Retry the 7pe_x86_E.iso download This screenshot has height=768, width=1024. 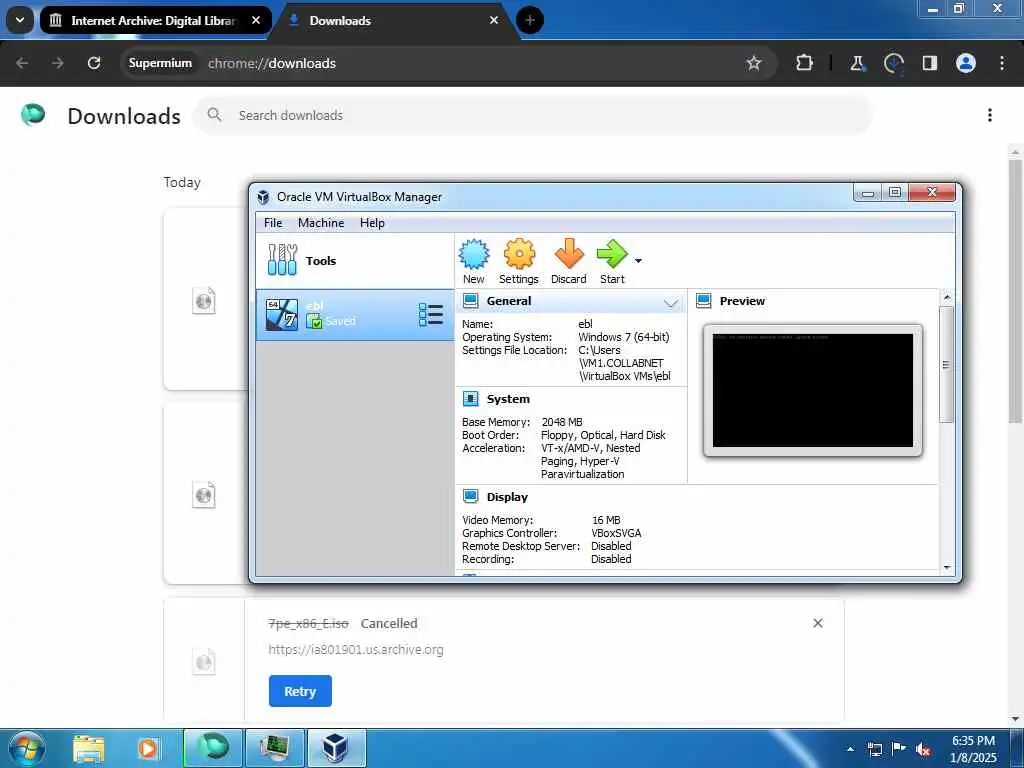[x=300, y=691]
